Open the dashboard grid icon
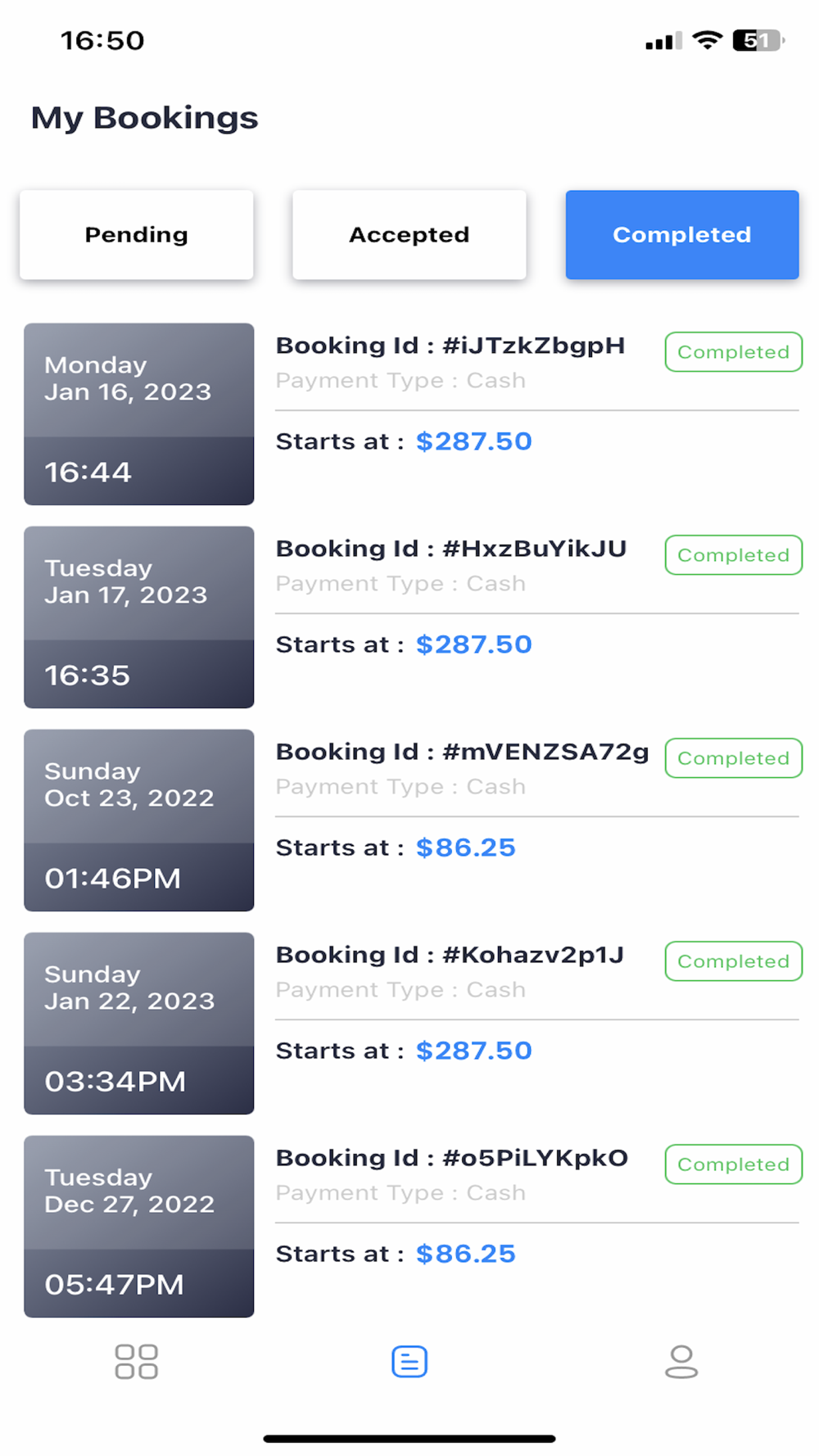Viewport: 819px width, 1456px height. pos(136,1361)
